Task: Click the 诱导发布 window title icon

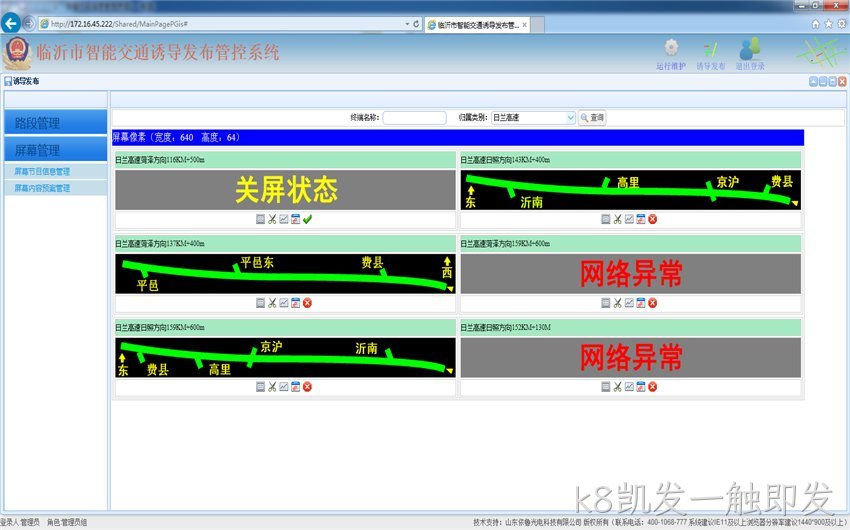Action: [8, 81]
